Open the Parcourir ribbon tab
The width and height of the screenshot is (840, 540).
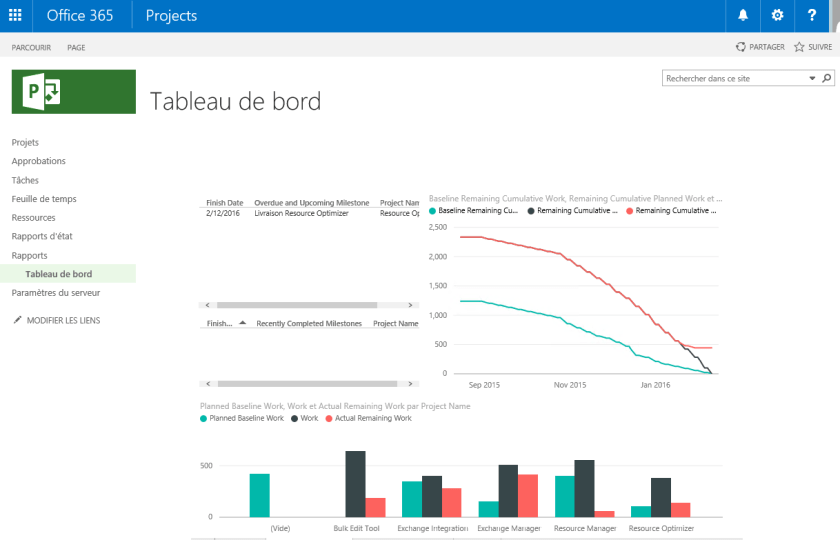pyautogui.click(x=31, y=47)
